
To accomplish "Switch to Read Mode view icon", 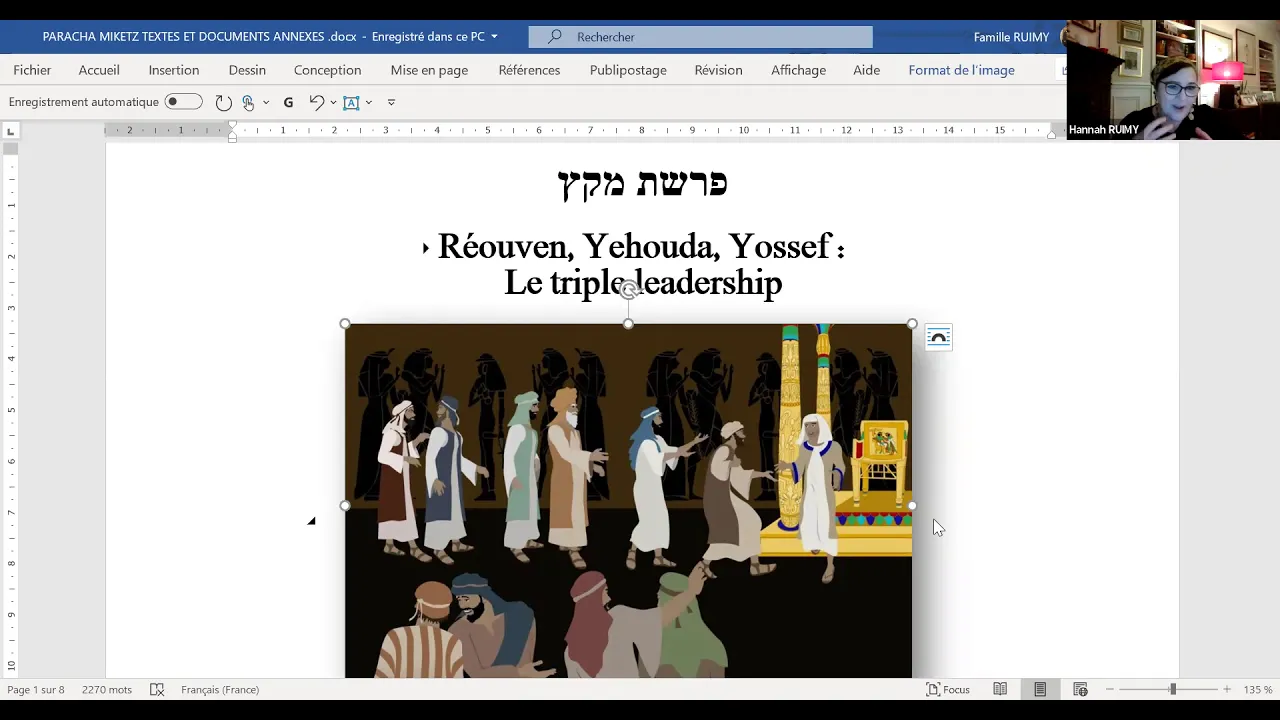I will coord(1000,689).
